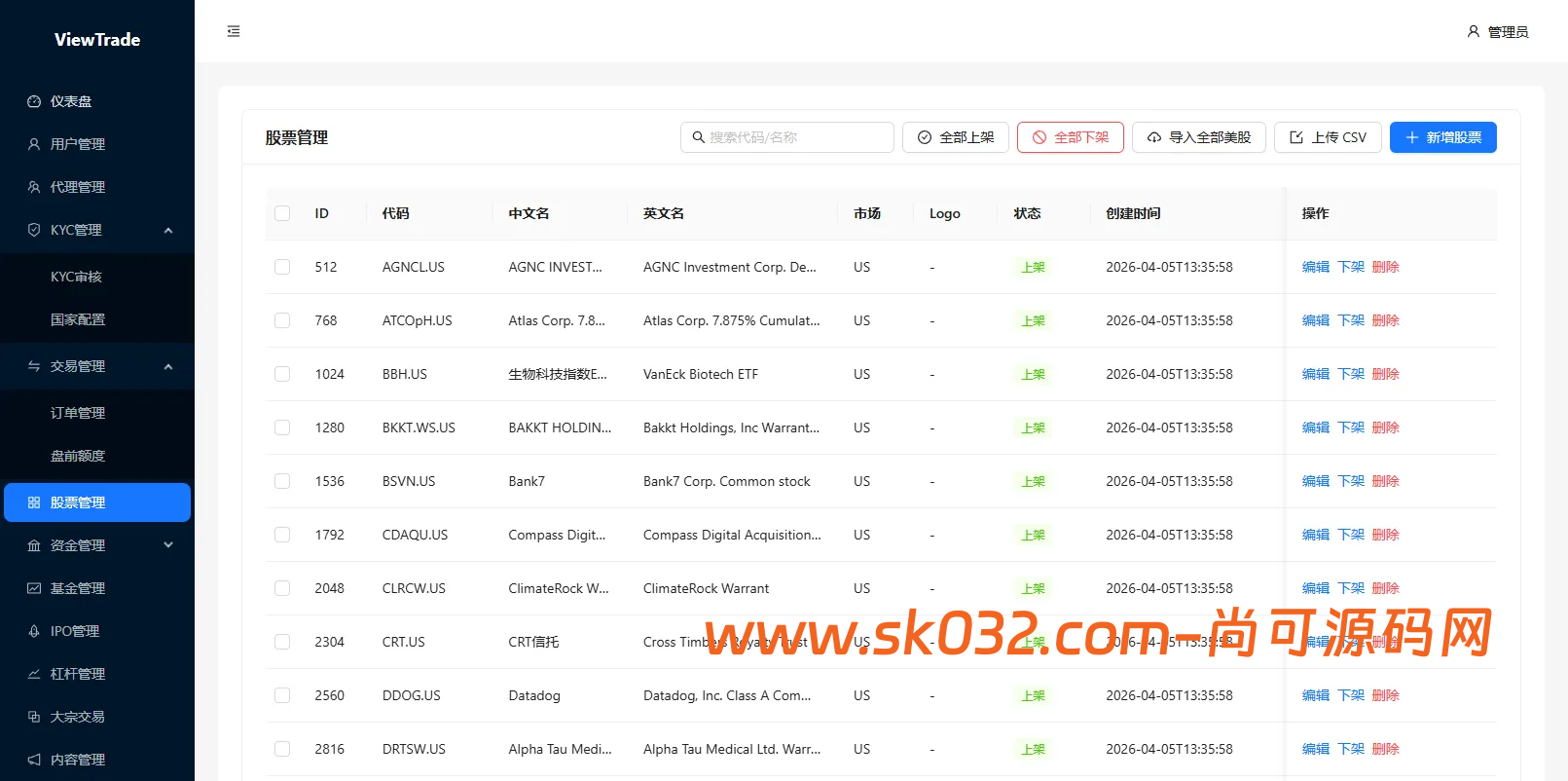Check the row checkbox for BBH.US
The image size is (1568, 781).
click(x=282, y=374)
